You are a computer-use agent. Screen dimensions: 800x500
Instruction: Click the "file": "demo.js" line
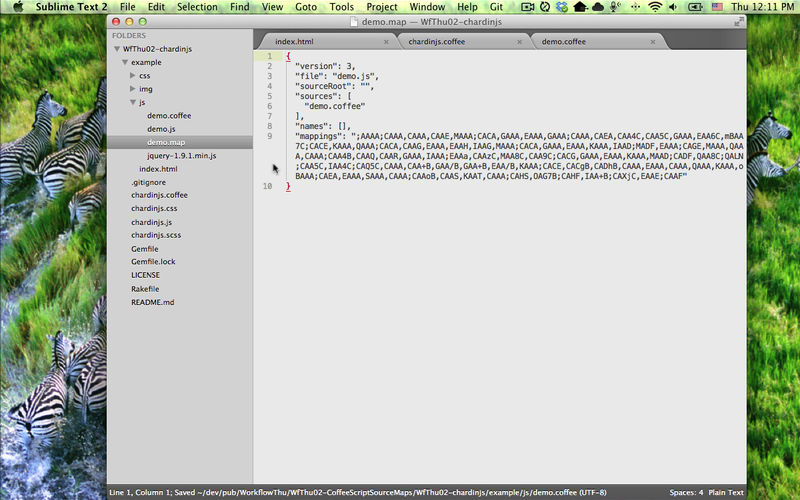[337, 77]
